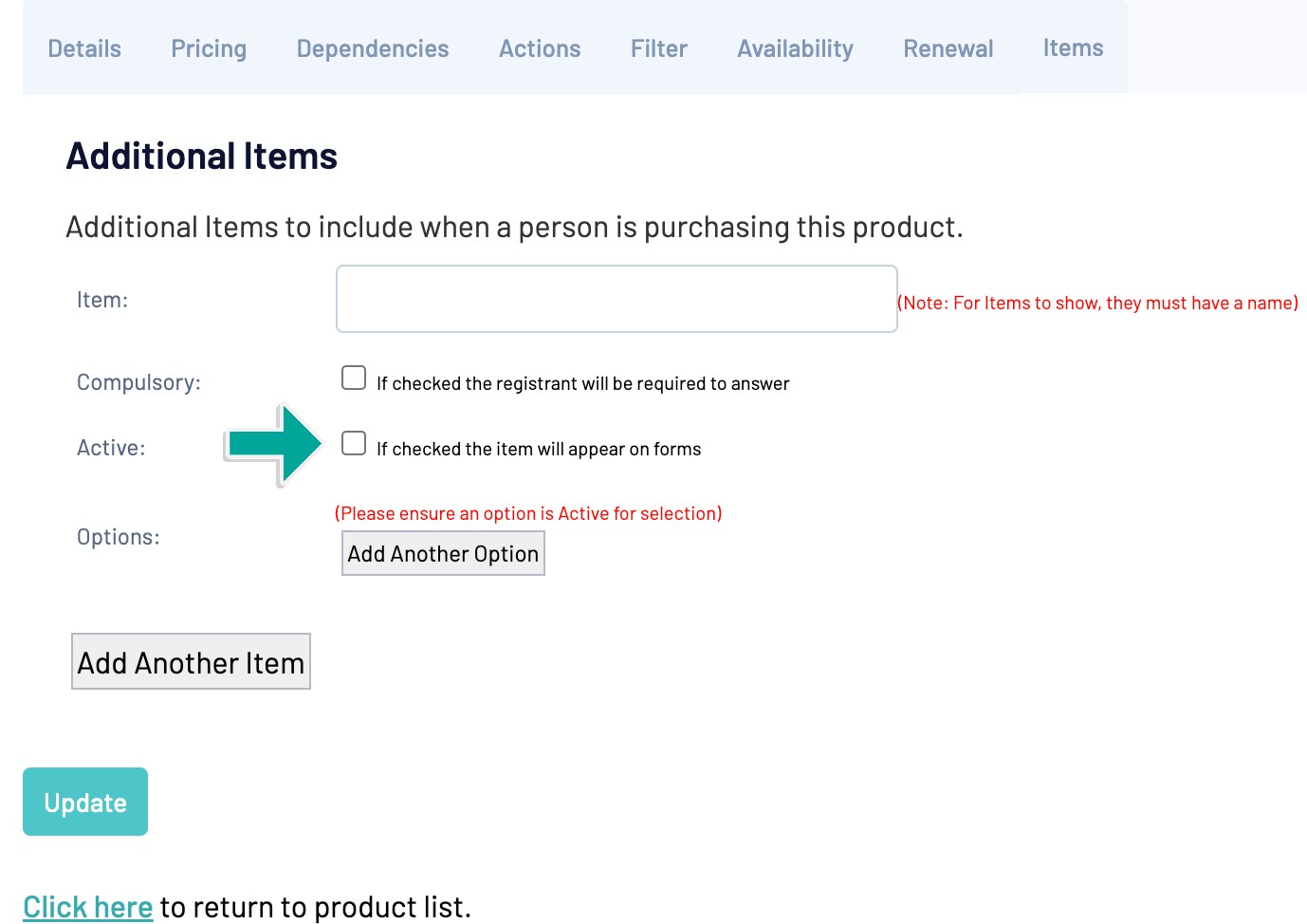Viewport: 1307px width, 924px height.
Task: Click the red 'must have a name' note
Action: [x=1097, y=303]
